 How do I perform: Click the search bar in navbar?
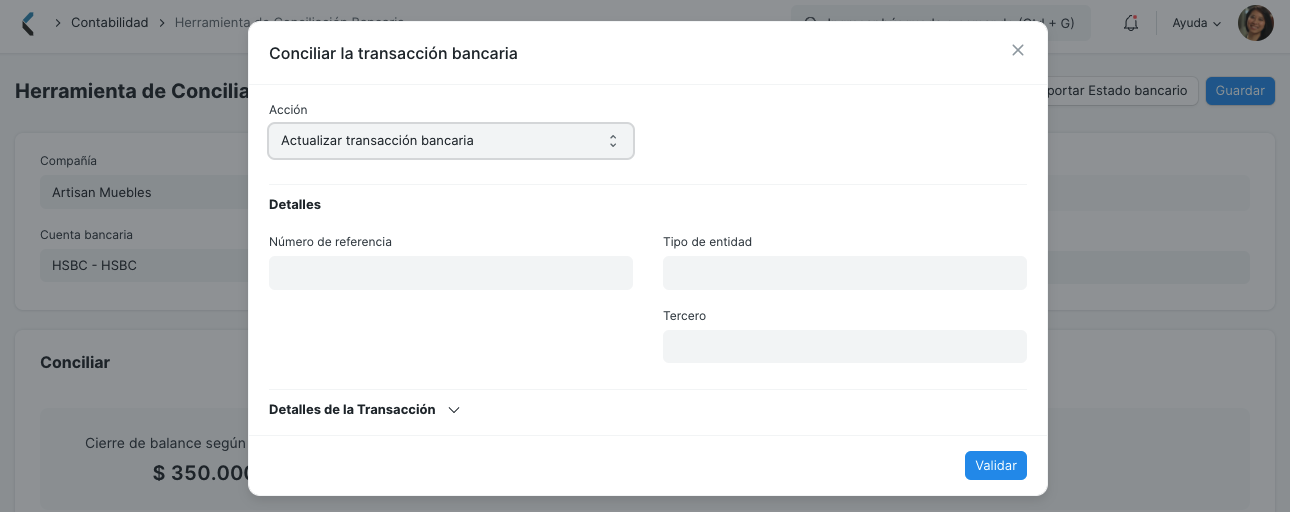[x=941, y=23]
